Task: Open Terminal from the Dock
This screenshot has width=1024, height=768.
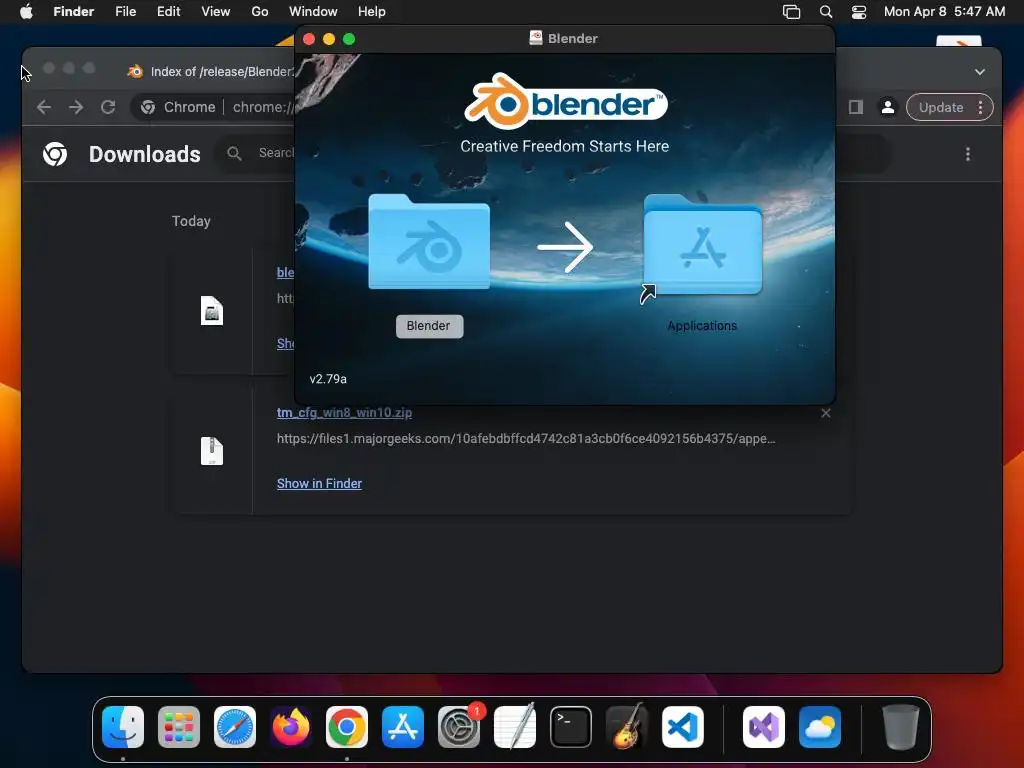Action: (571, 727)
